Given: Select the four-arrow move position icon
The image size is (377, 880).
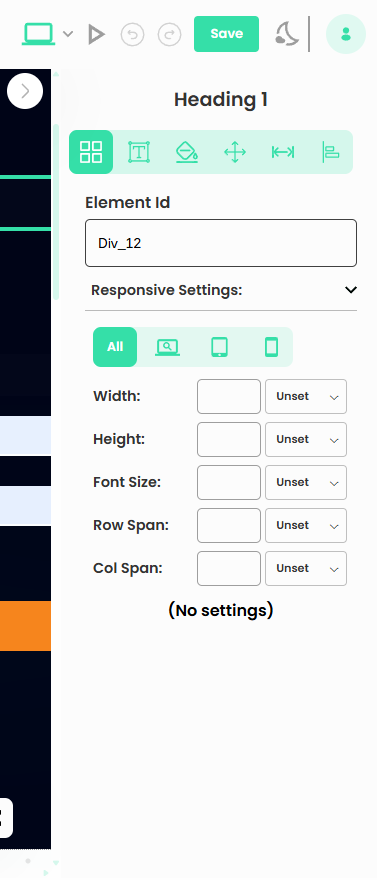Looking at the screenshot, I should [x=235, y=152].
